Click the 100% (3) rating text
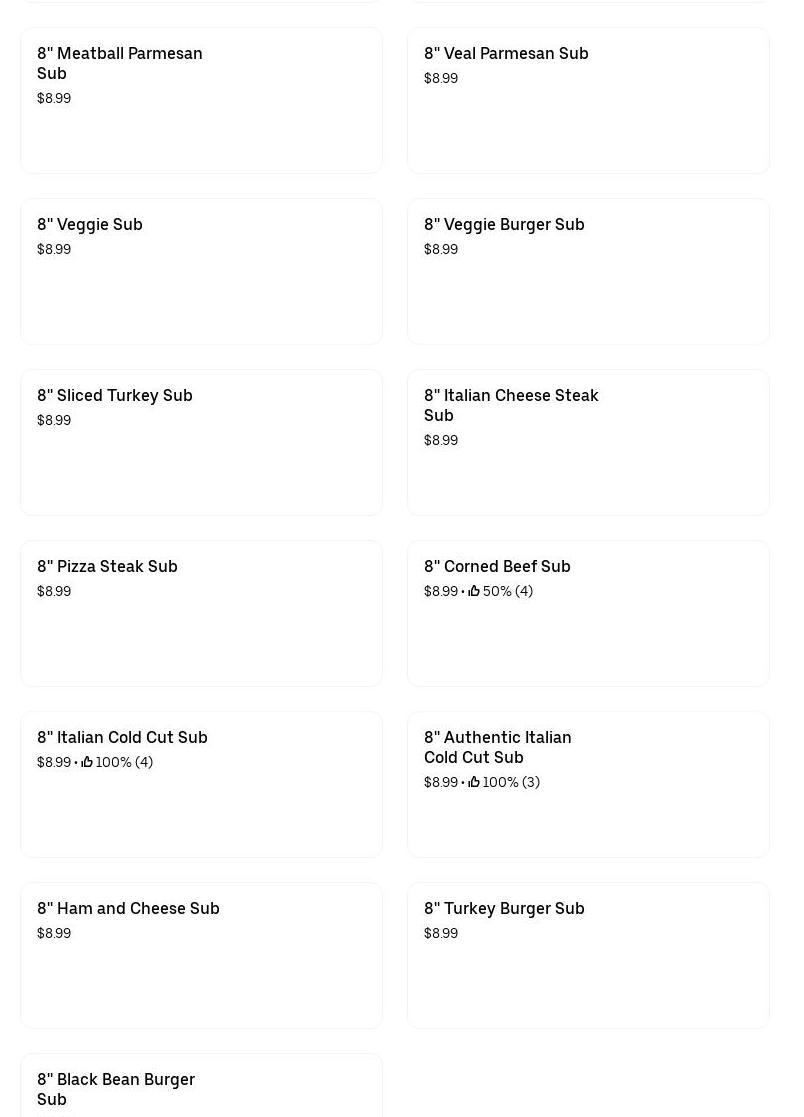804x1117 pixels. [x=511, y=782]
